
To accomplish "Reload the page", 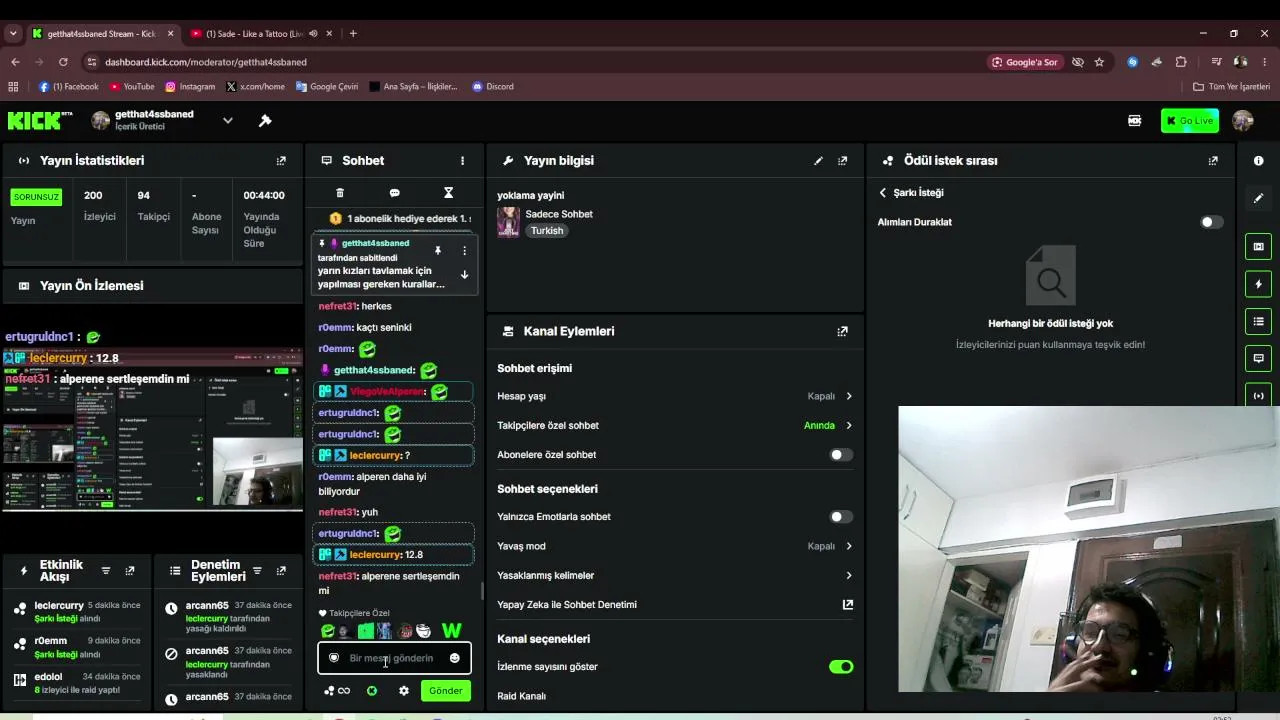I will [63, 62].
